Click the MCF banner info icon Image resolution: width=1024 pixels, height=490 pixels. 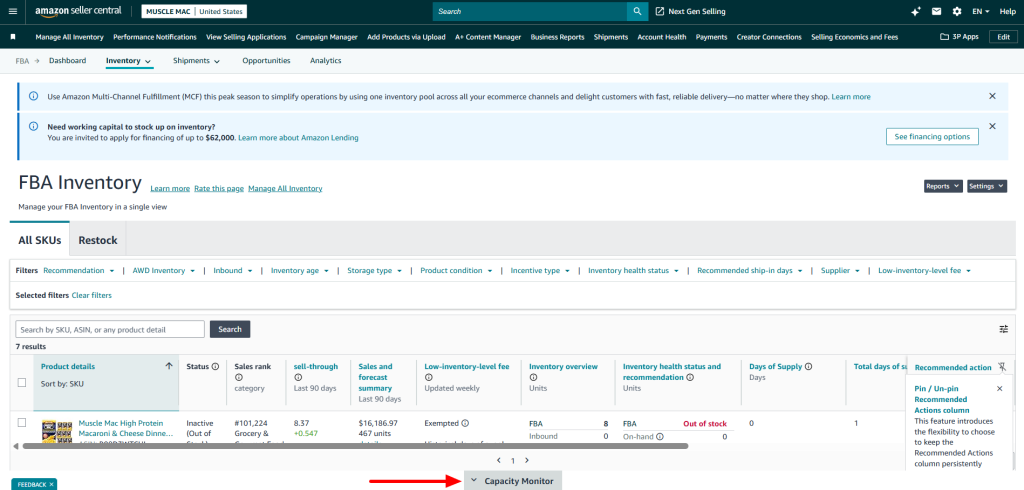34,96
